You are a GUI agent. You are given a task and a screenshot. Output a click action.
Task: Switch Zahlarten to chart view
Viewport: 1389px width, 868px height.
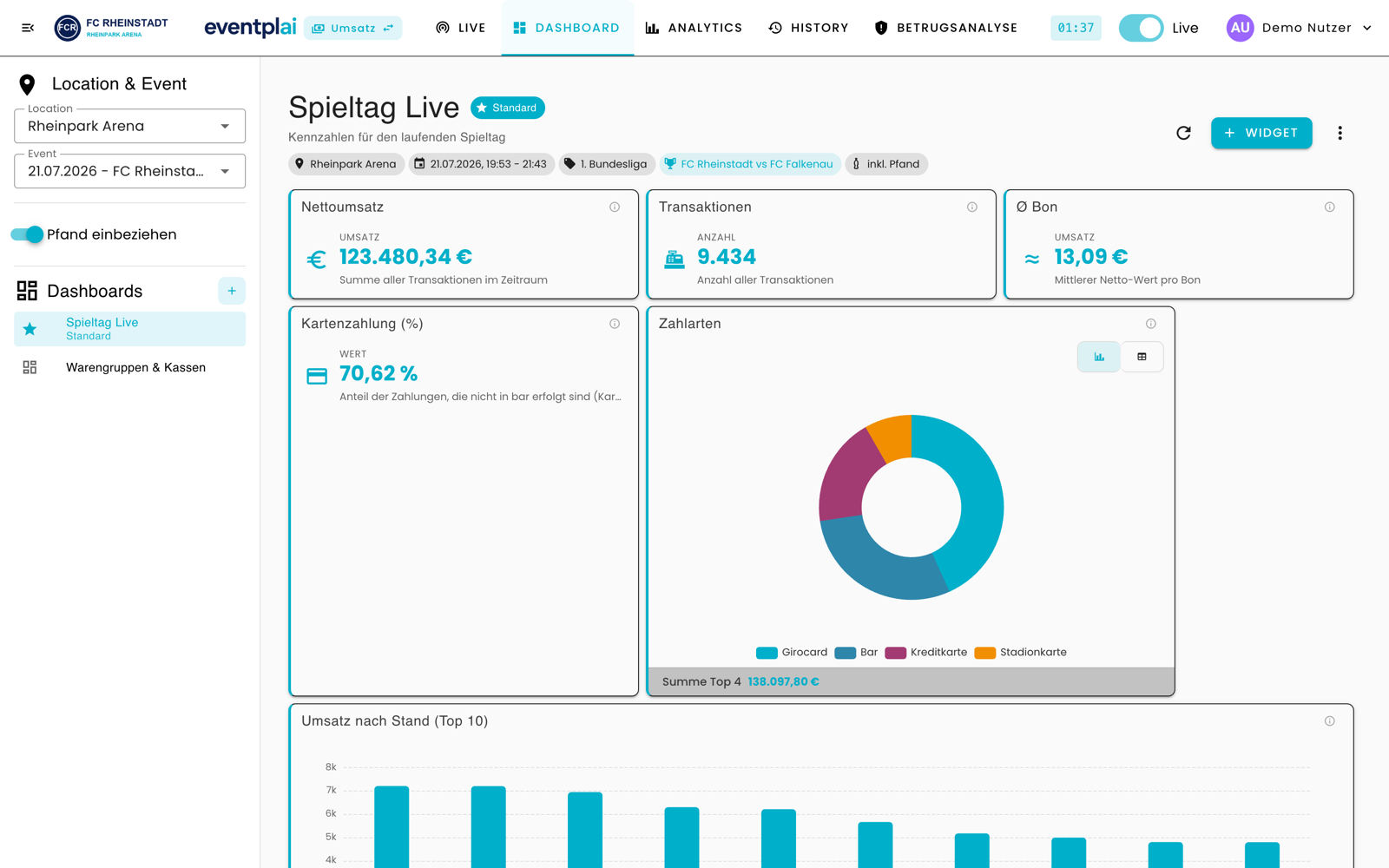[1099, 357]
